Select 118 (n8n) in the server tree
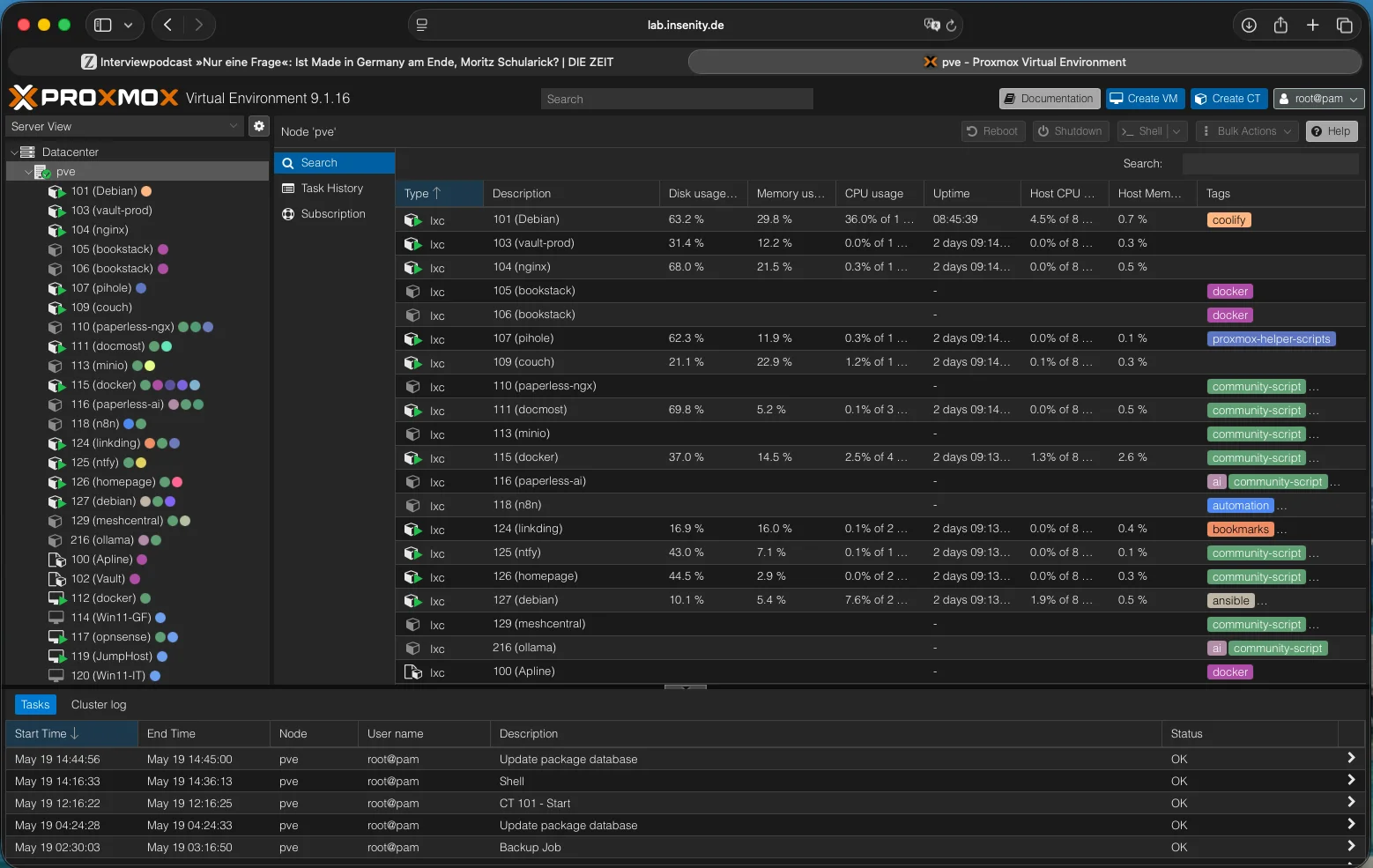The height and width of the screenshot is (868, 1373). 94,424
